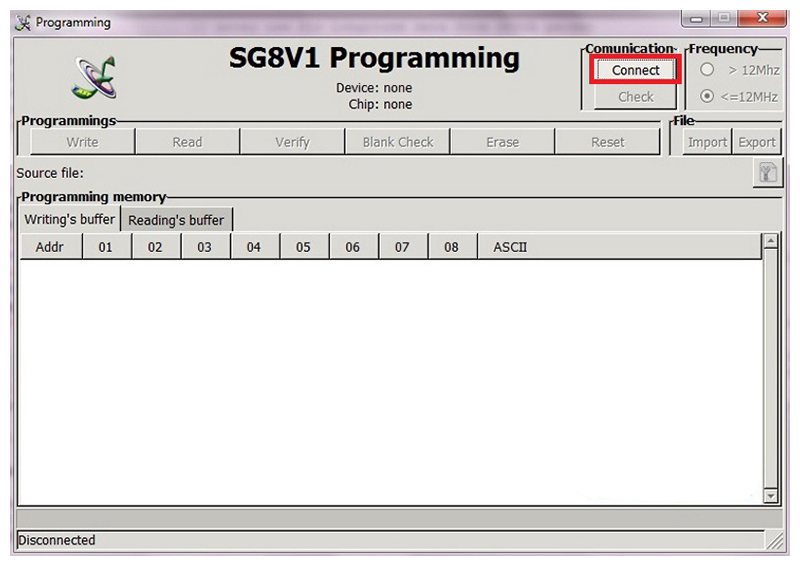800x566 pixels.
Task: Select the > 12Mhz frequency option
Action: [708, 70]
